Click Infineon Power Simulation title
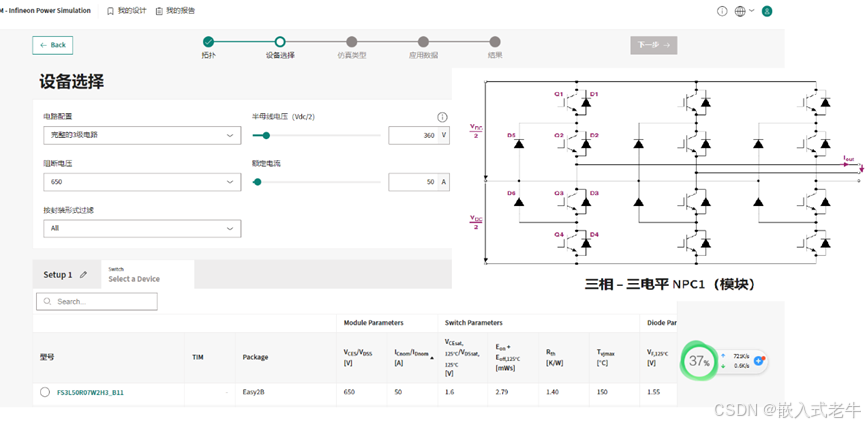This screenshot has height=425, width=865. 45,10
